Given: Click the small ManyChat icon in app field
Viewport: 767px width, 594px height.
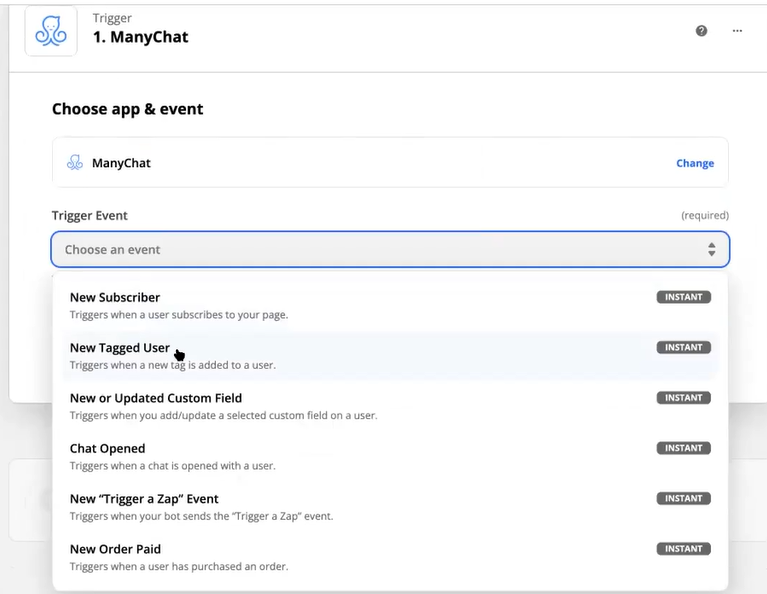Looking at the screenshot, I should pos(75,163).
